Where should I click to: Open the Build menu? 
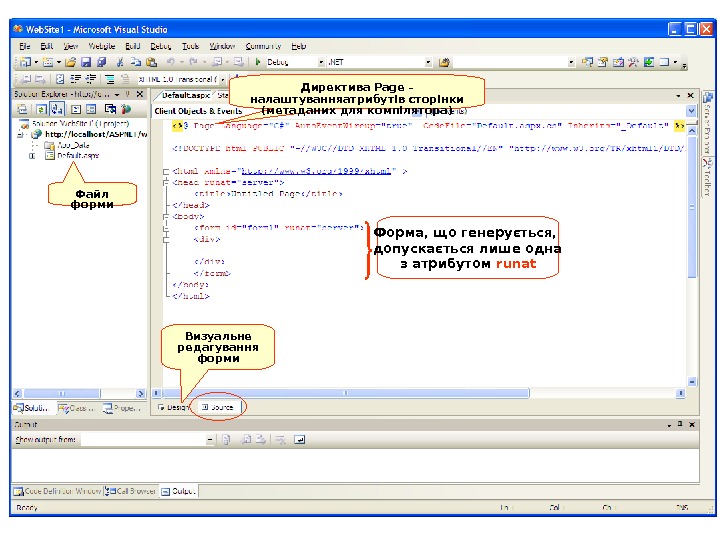coord(133,46)
